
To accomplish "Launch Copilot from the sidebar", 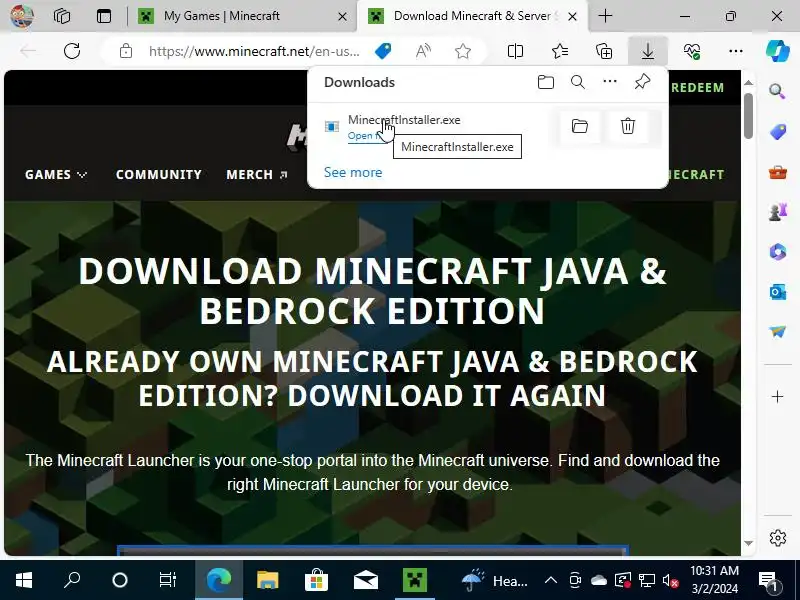I will (x=778, y=51).
